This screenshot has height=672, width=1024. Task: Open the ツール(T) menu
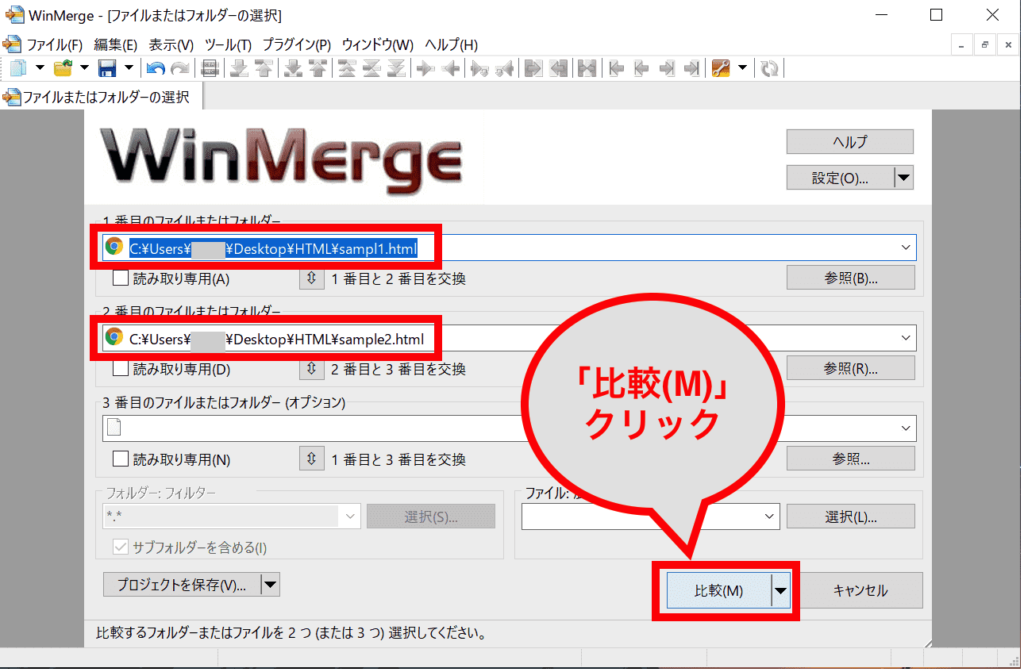(x=228, y=45)
